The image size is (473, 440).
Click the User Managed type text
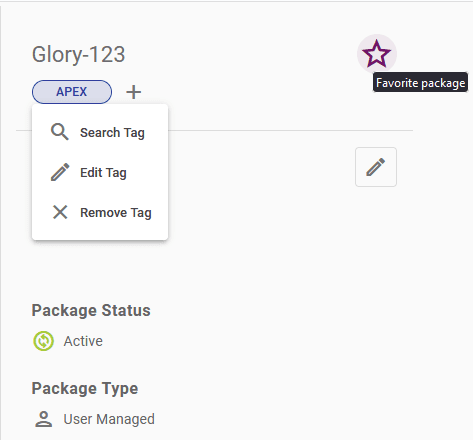(x=109, y=419)
